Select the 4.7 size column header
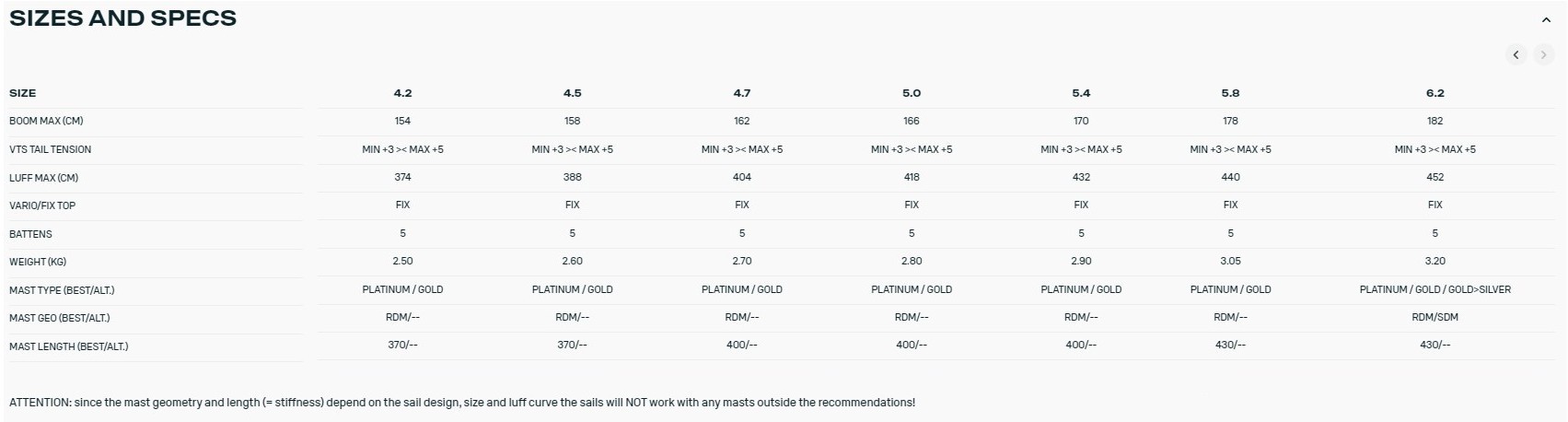 (741, 93)
